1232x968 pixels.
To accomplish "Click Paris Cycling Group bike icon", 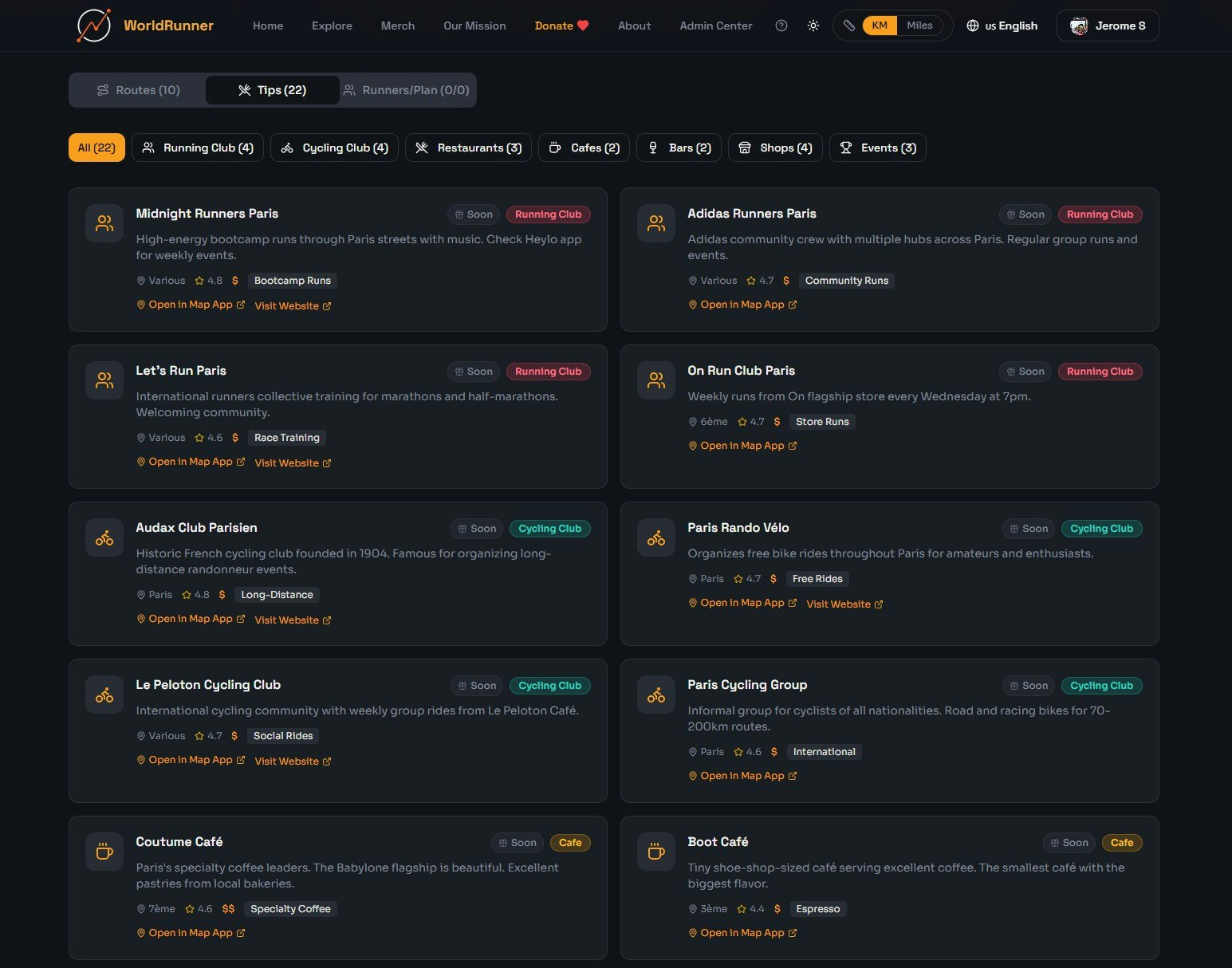I will tap(656, 695).
